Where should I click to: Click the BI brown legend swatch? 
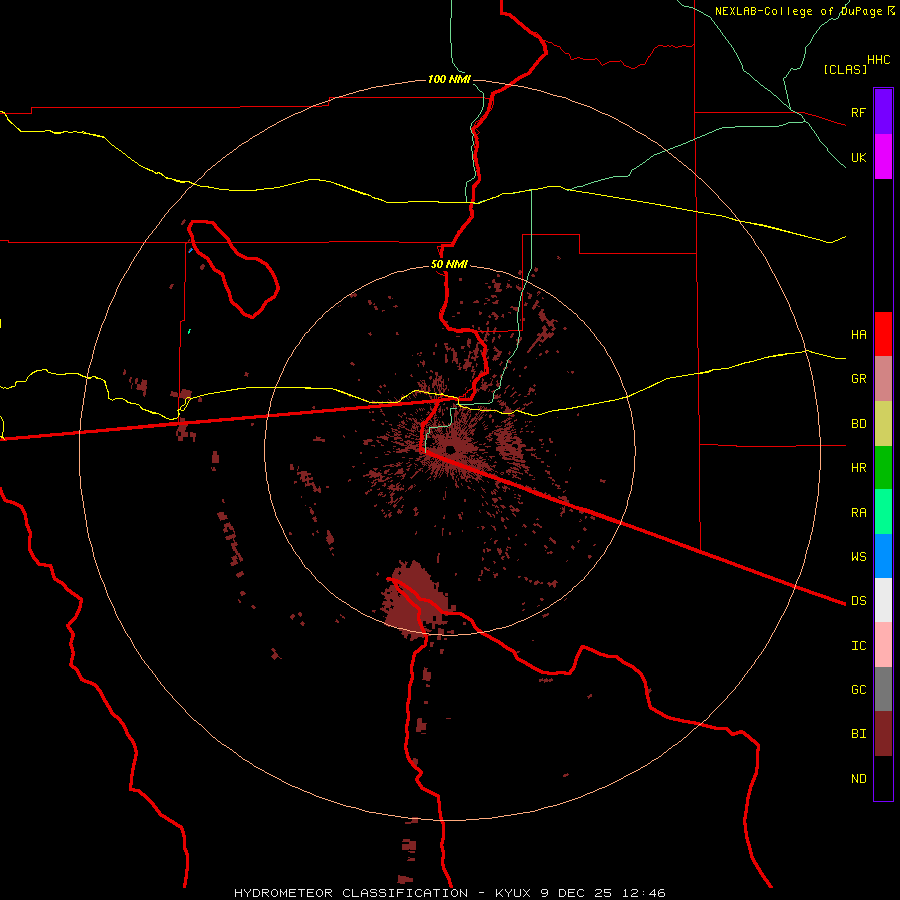click(883, 734)
